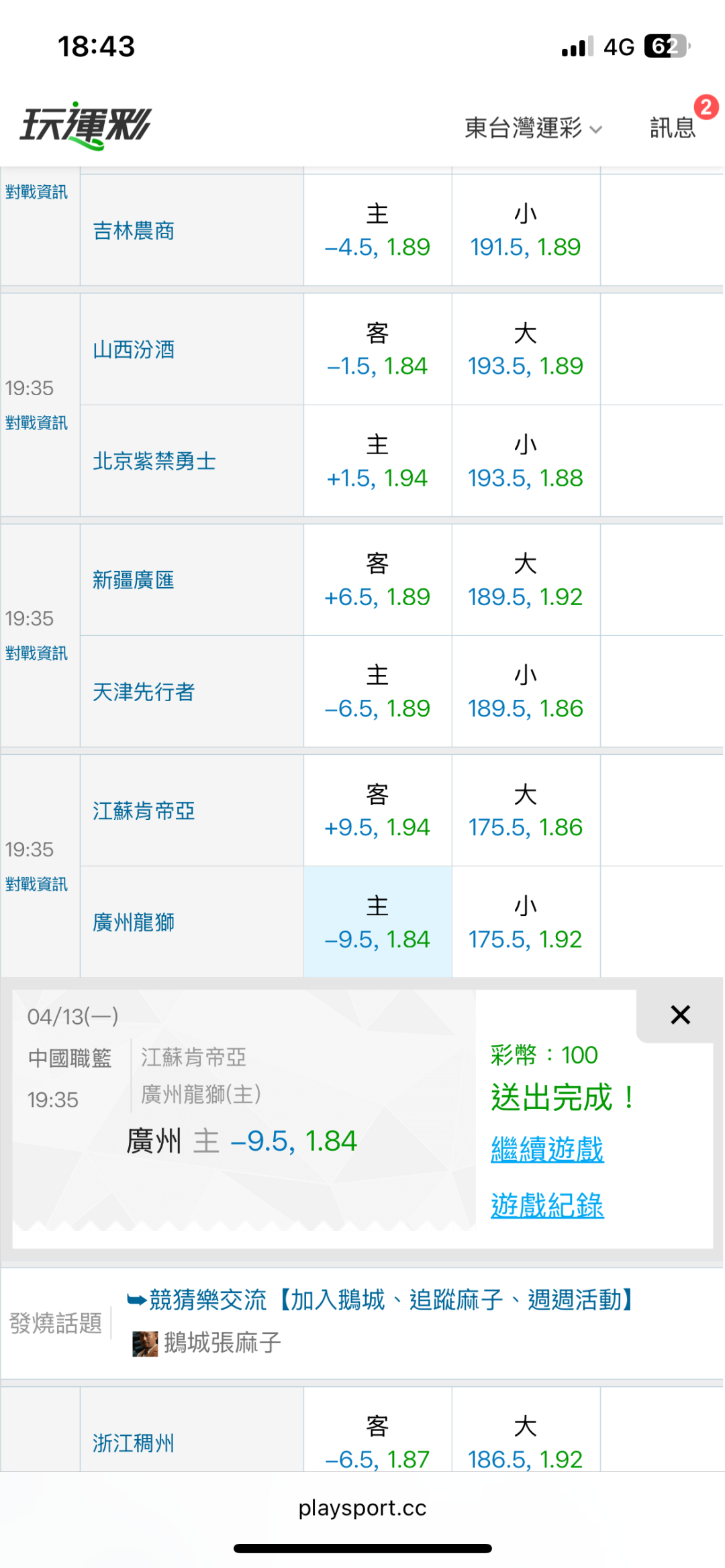This screenshot has height=1568, width=725.
Task: Open the 吉林農商 team link
Action: click(x=134, y=231)
